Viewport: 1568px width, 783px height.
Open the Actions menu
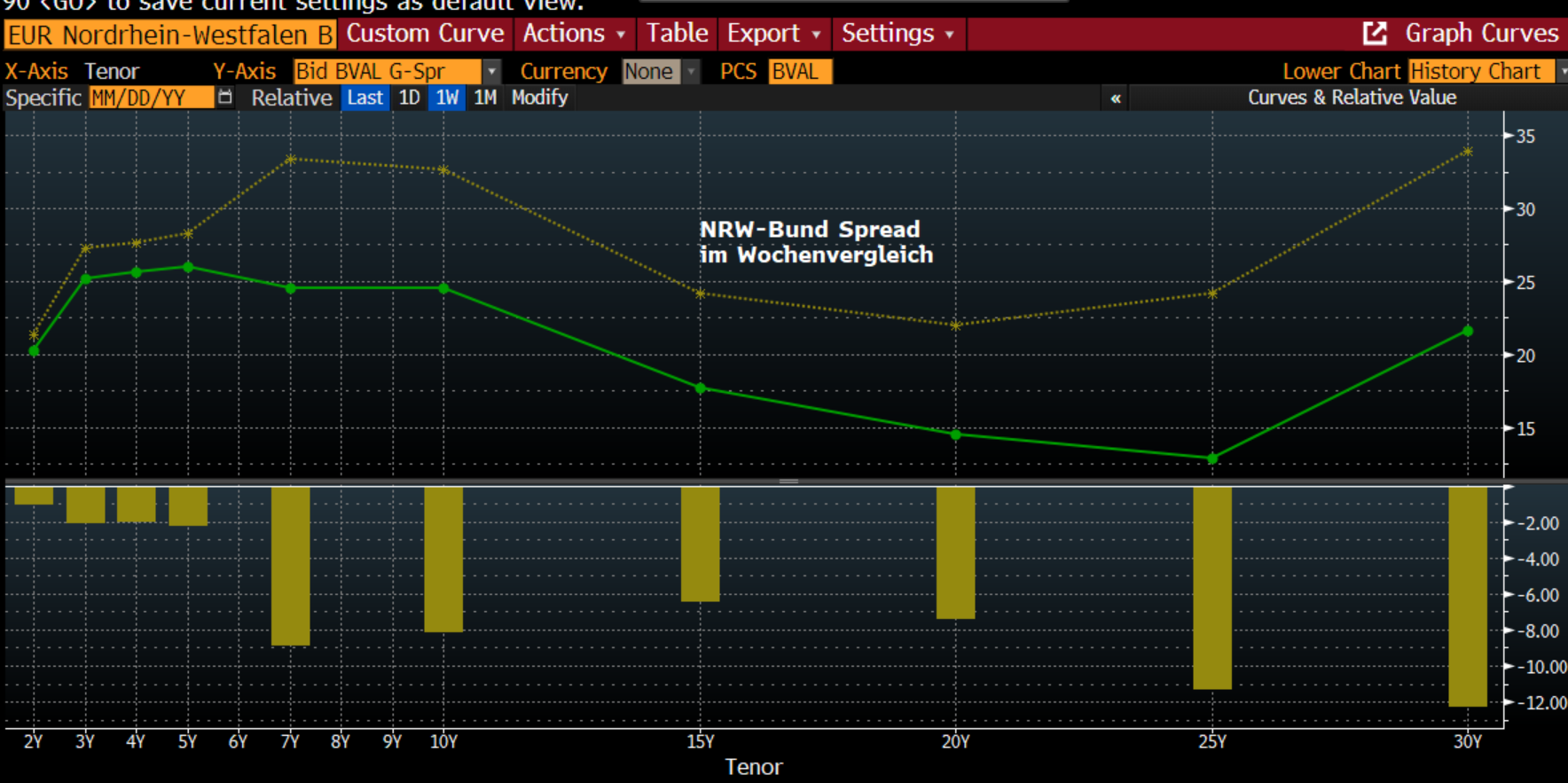click(574, 34)
